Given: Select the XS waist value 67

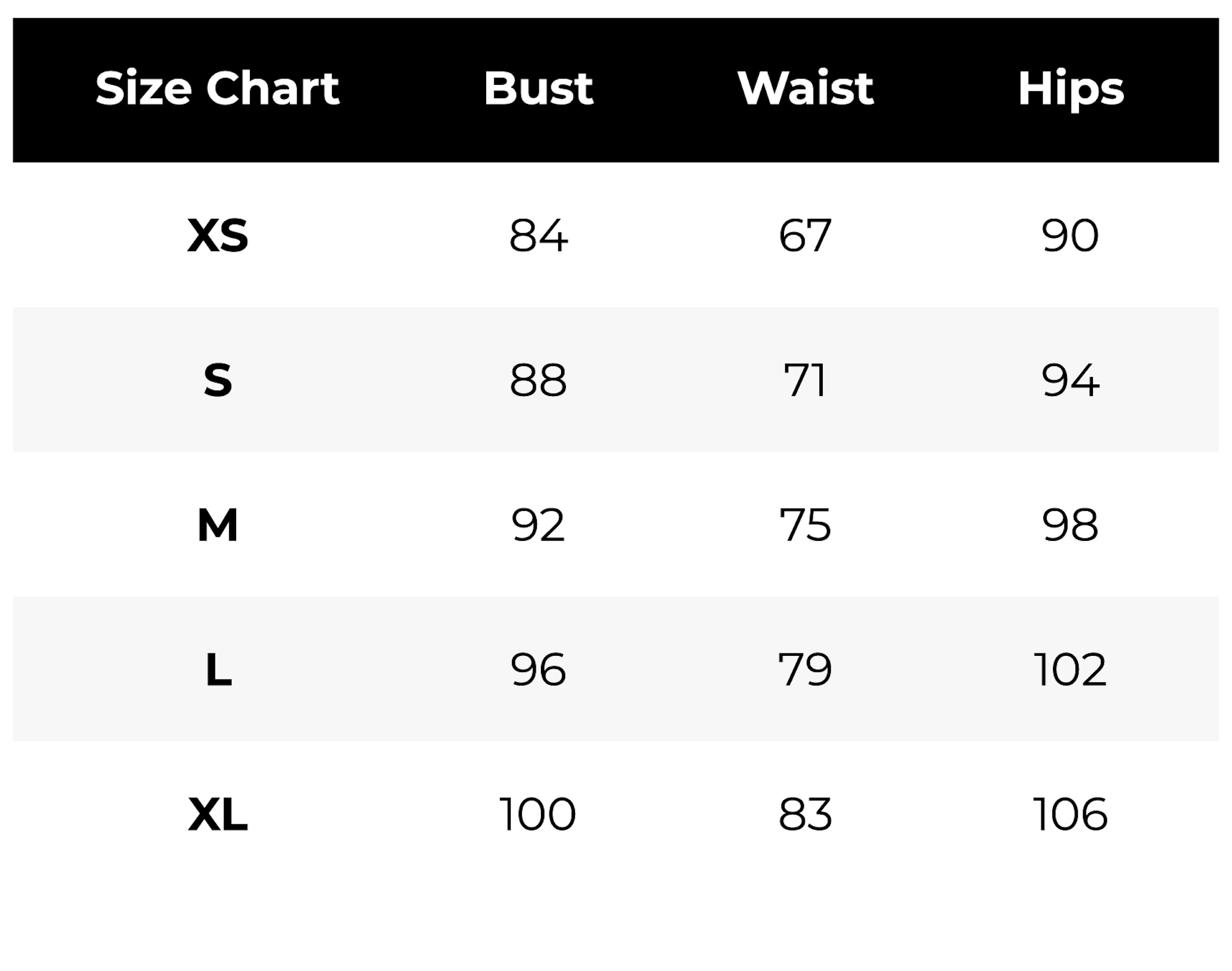Looking at the screenshot, I should click(805, 236).
